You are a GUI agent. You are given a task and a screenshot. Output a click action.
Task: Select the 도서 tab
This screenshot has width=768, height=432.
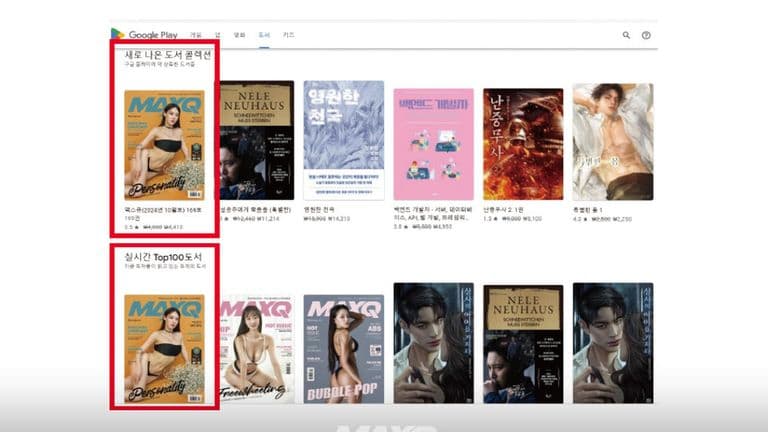pos(264,35)
